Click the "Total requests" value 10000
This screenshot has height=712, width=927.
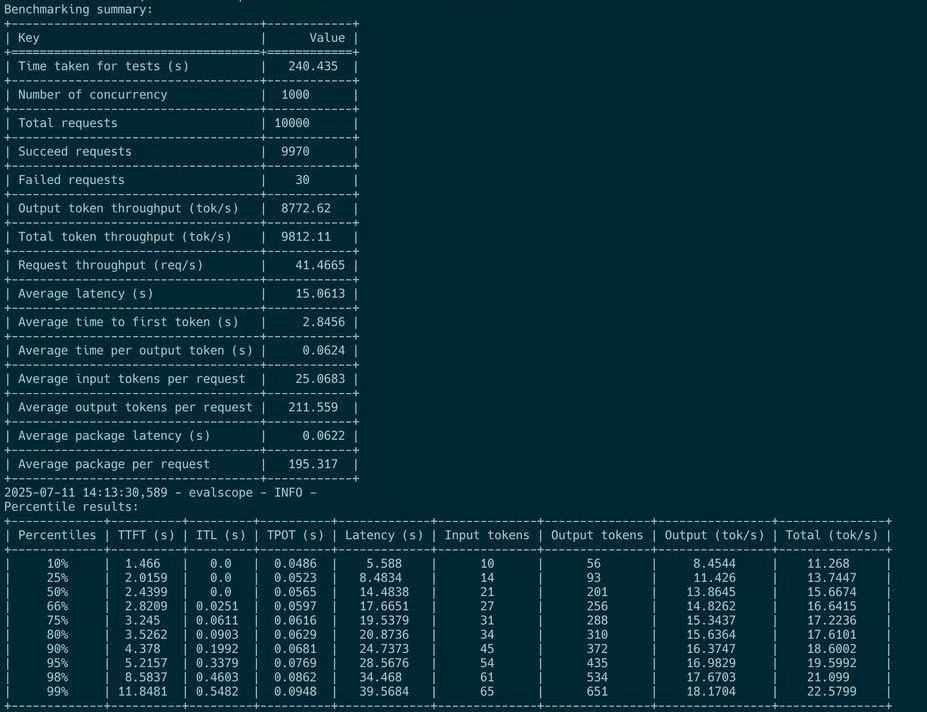[x=303, y=123]
